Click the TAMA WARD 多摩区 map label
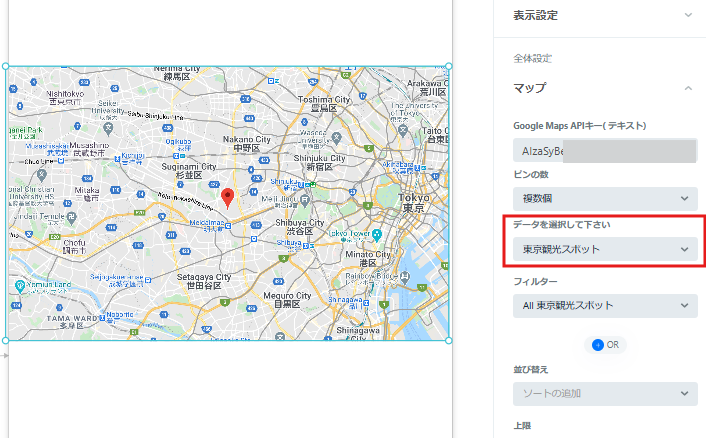Screen dimensions: 706x438 pyautogui.click(x=72, y=321)
